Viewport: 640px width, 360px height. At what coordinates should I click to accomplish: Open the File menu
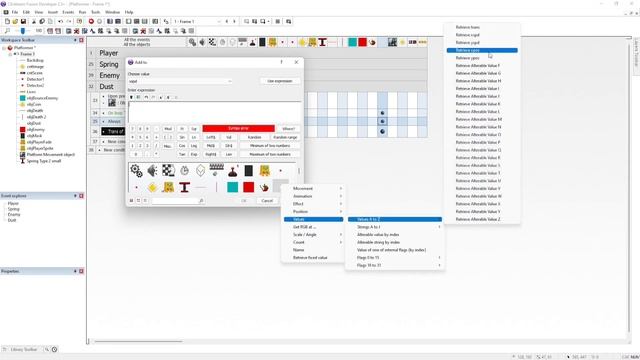point(15,12)
